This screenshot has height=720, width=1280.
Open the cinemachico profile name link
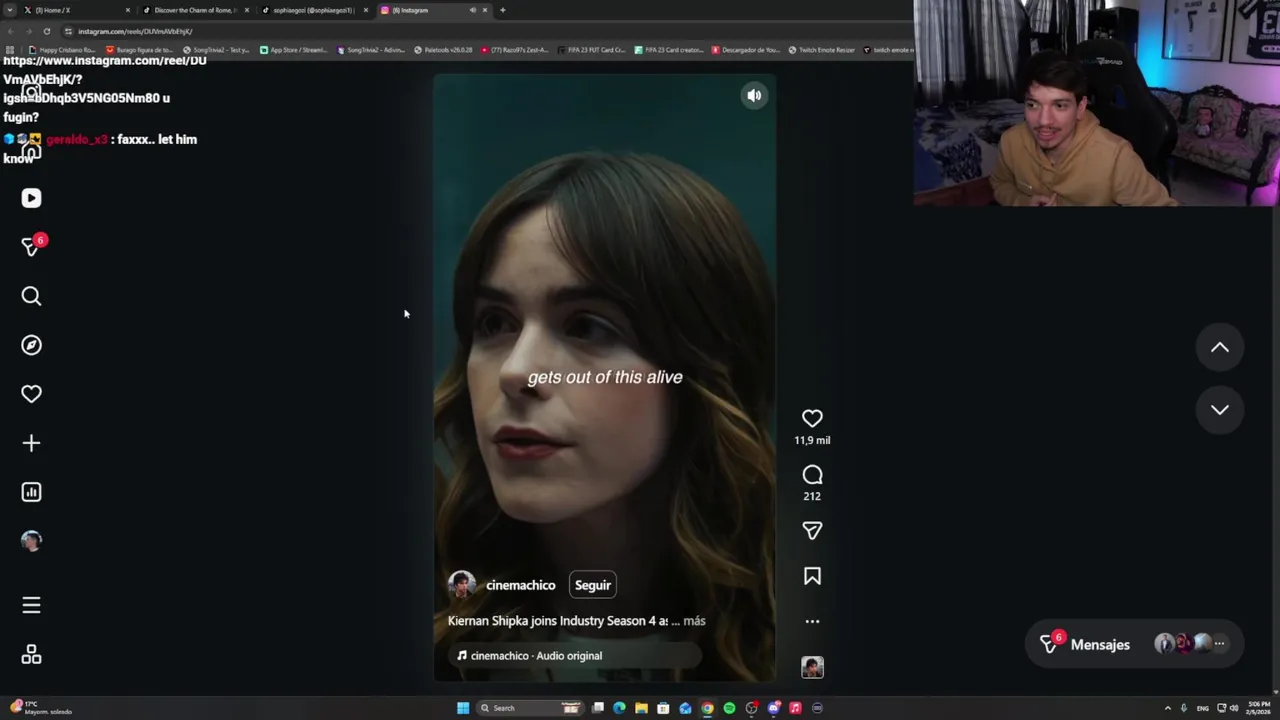click(x=520, y=585)
